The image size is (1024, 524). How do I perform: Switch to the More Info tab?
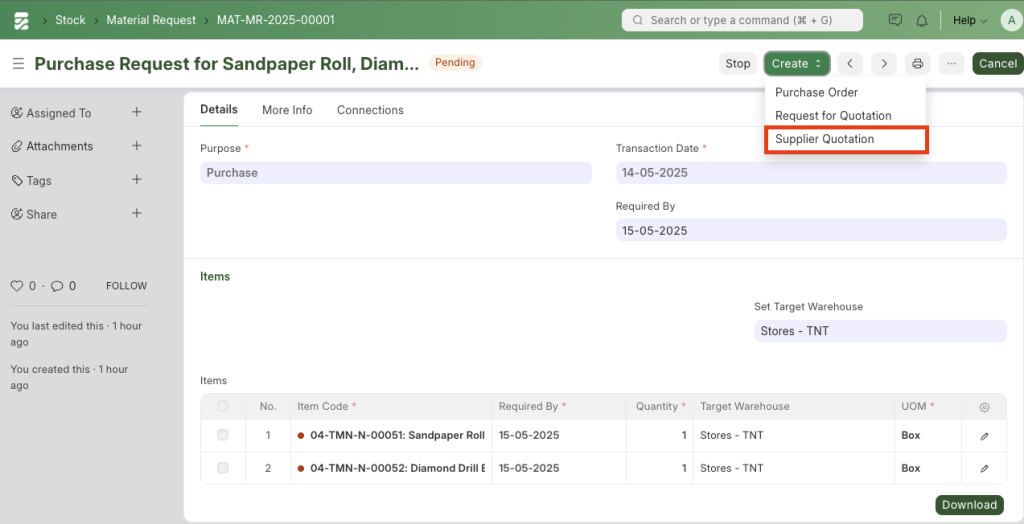coord(287,110)
